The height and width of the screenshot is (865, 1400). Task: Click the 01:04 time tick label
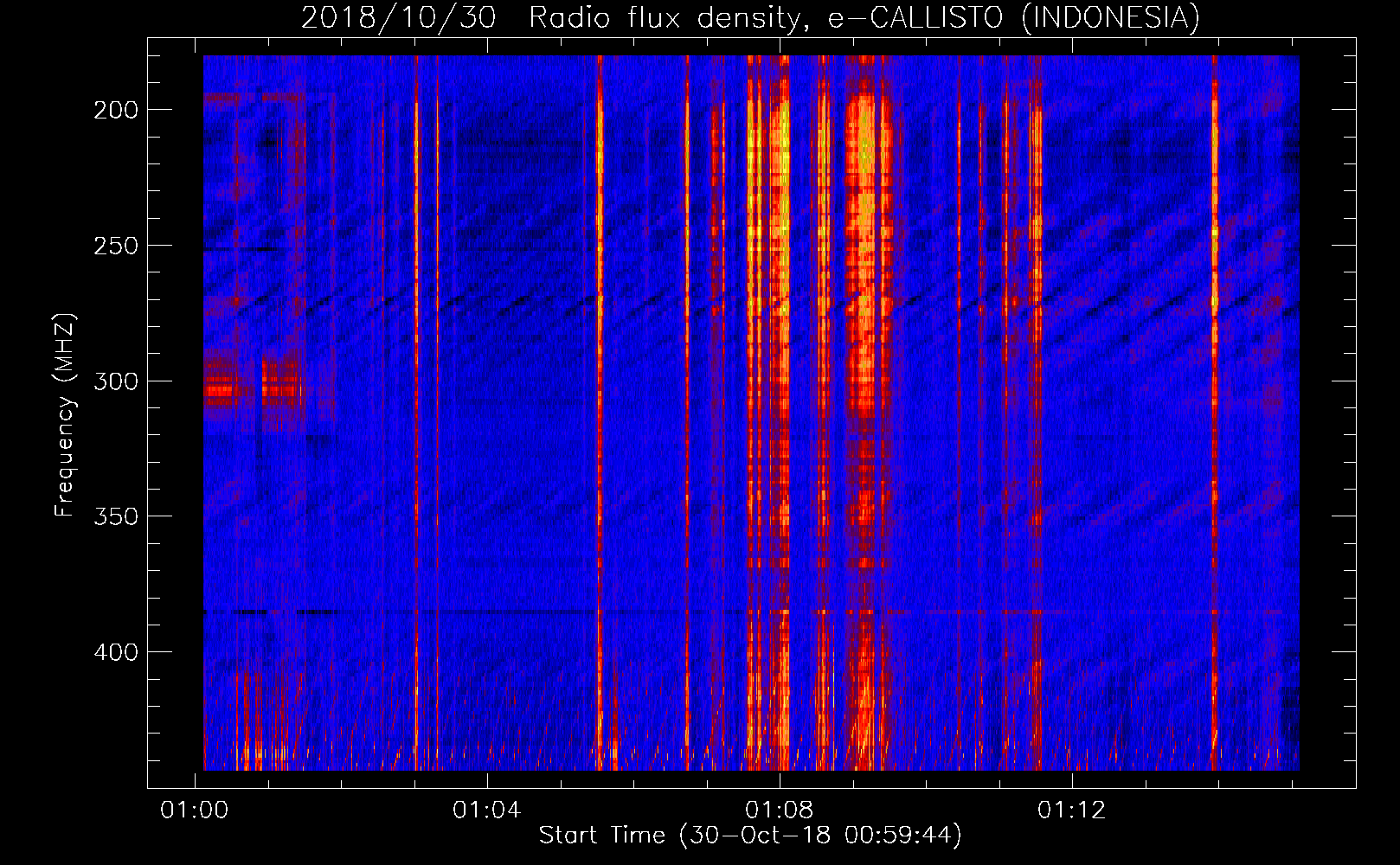coord(487,811)
